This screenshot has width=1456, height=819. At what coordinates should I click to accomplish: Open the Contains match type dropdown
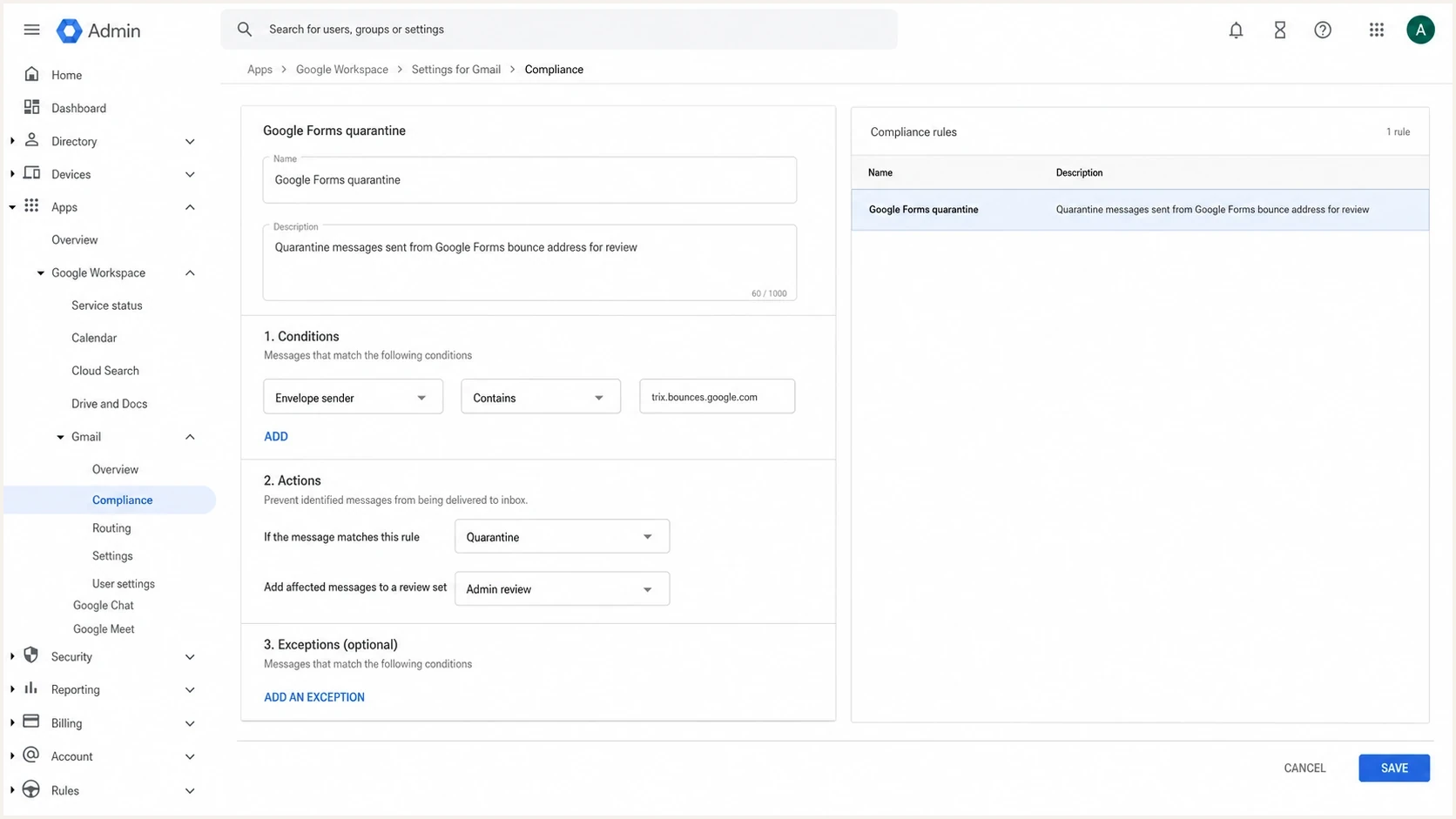(x=540, y=397)
